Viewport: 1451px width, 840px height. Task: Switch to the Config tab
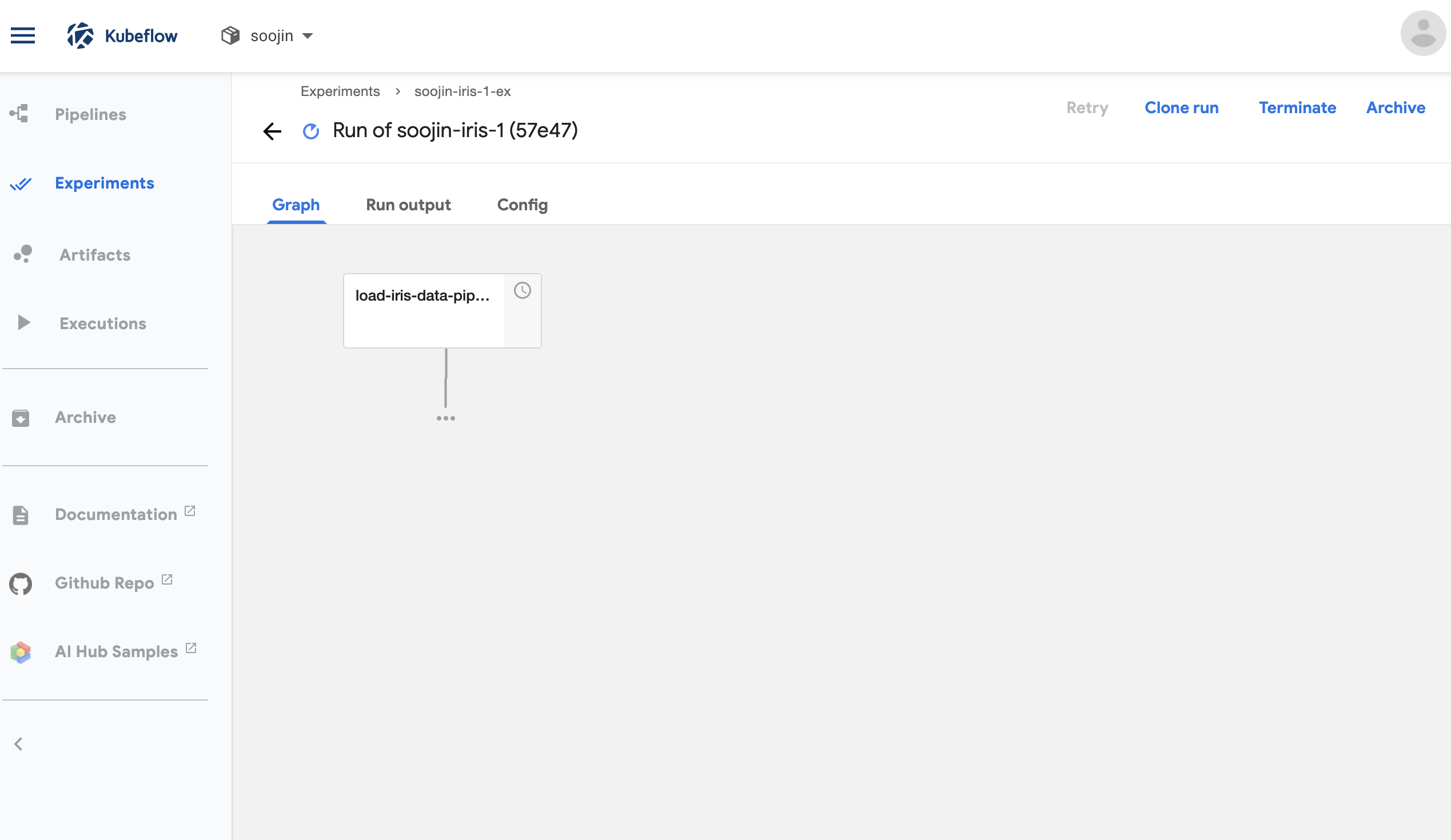coord(522,205)
